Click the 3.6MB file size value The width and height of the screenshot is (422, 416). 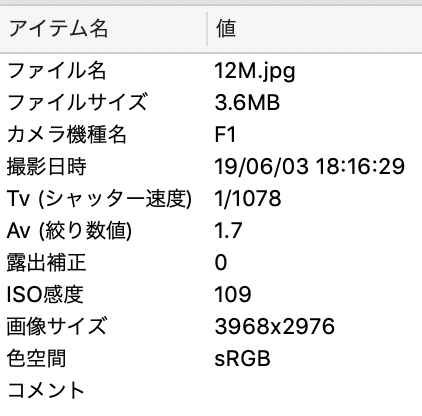(x=247, y=103)
